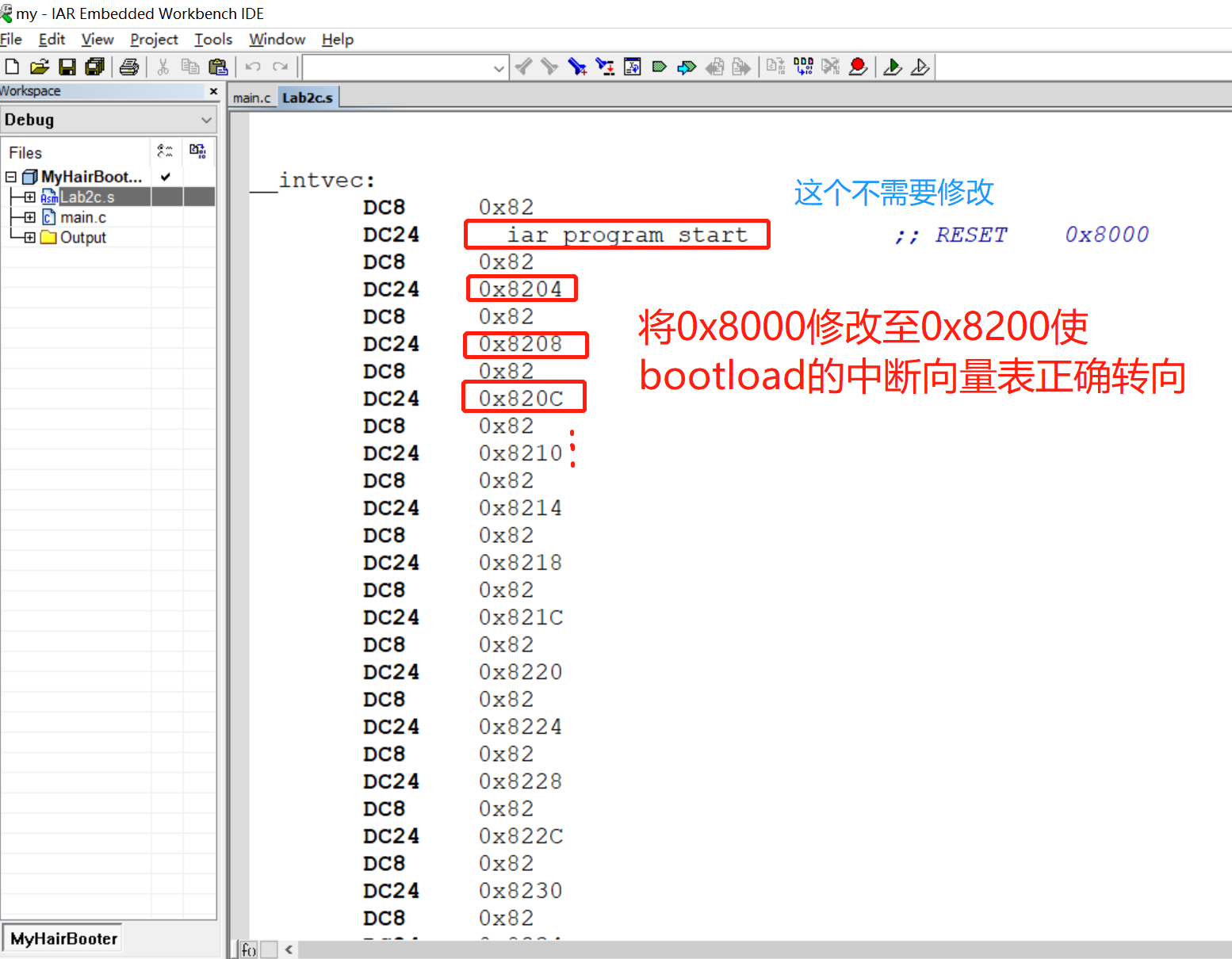Select the MyHairBooter workspace tab
1232x959 pixels.
tap(63, 938)
